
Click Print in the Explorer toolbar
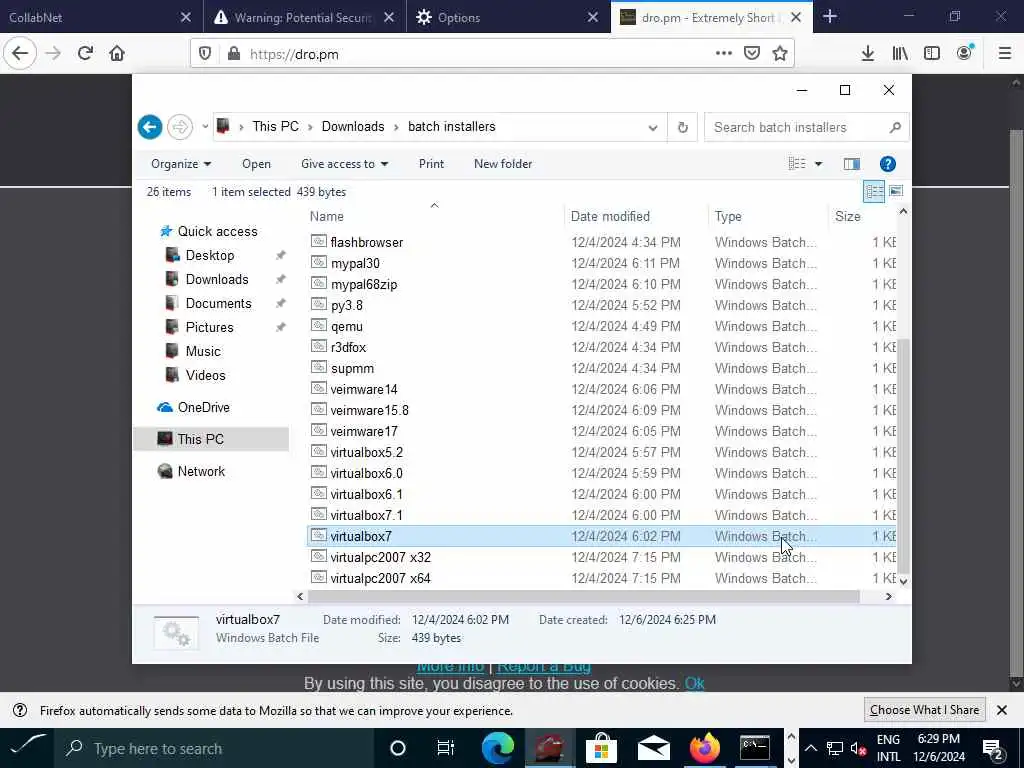431,164
